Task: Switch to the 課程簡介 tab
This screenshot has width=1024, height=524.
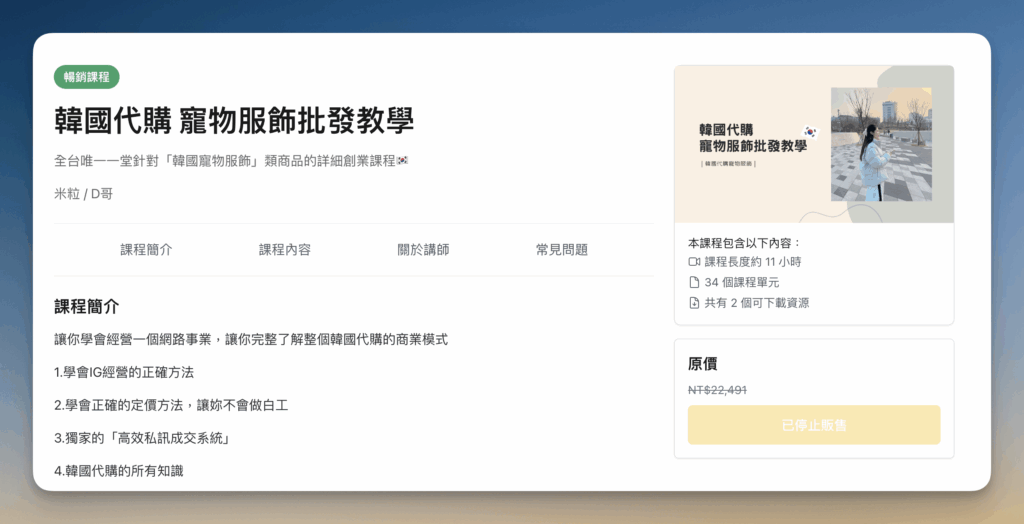Action: point(146,250)
